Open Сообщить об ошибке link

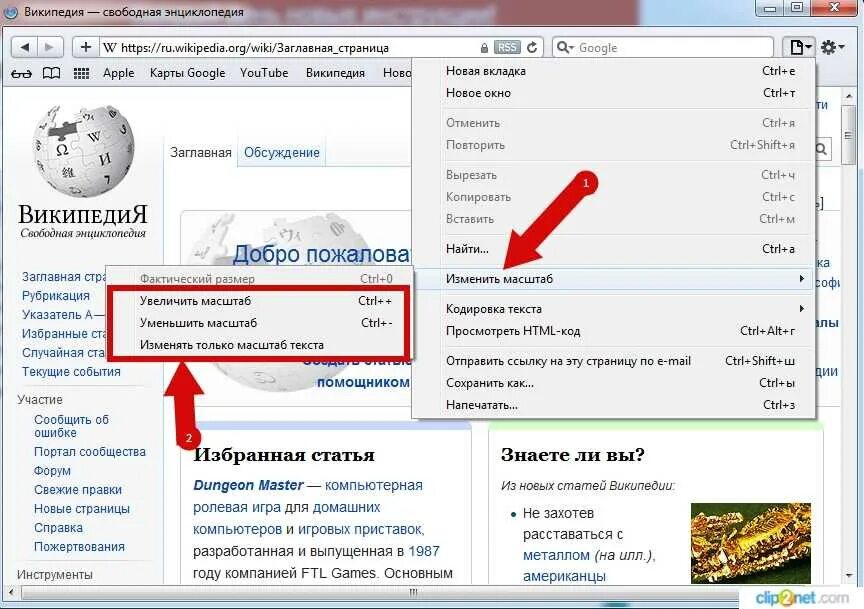click(71, 427)
